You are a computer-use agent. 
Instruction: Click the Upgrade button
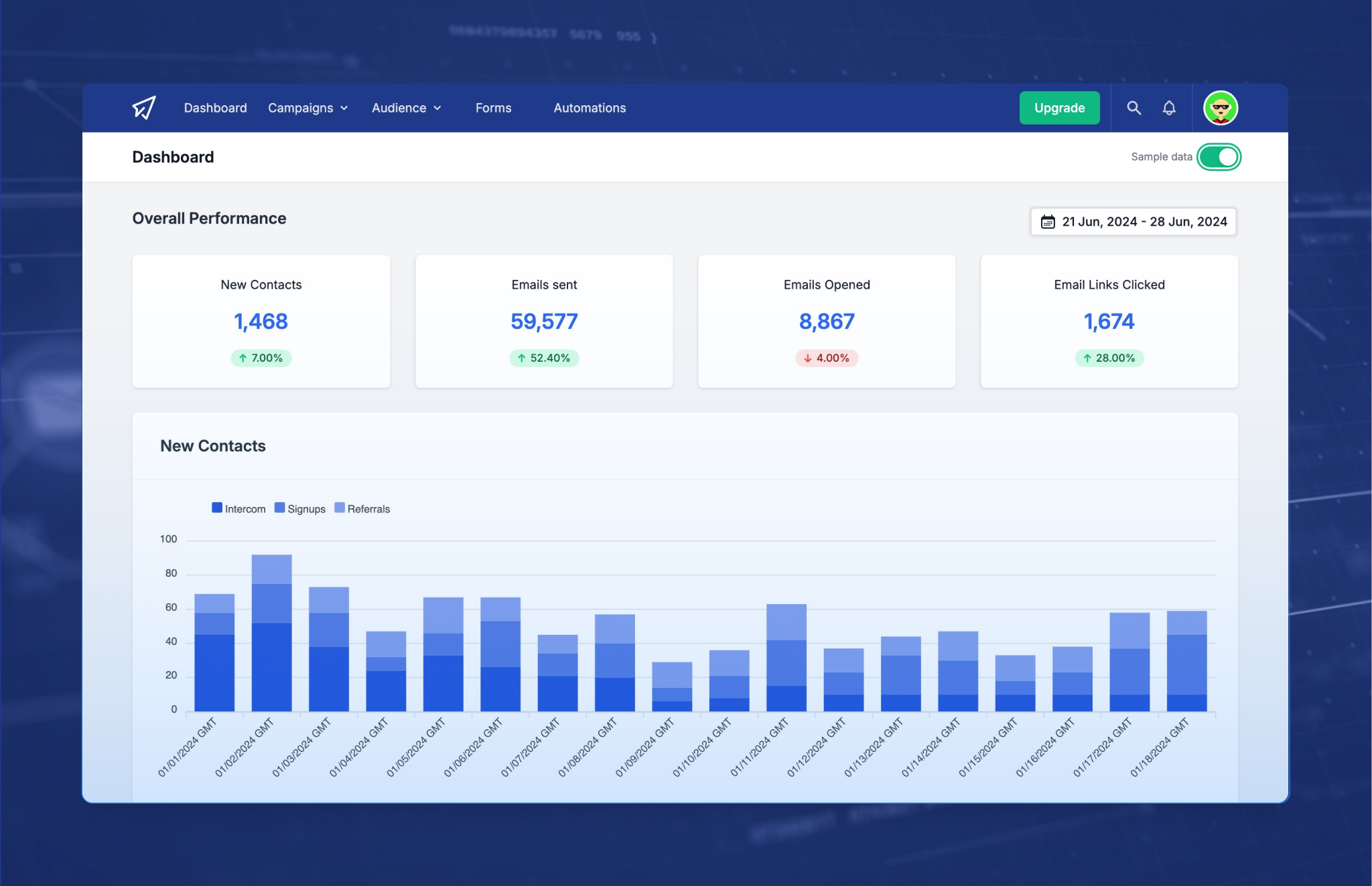click(x=1058, y=108)
